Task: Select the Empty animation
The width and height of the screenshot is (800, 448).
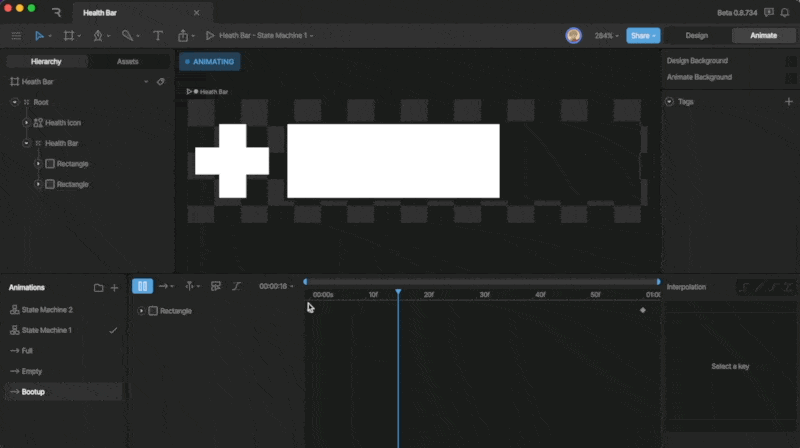Action: point(32,371)
